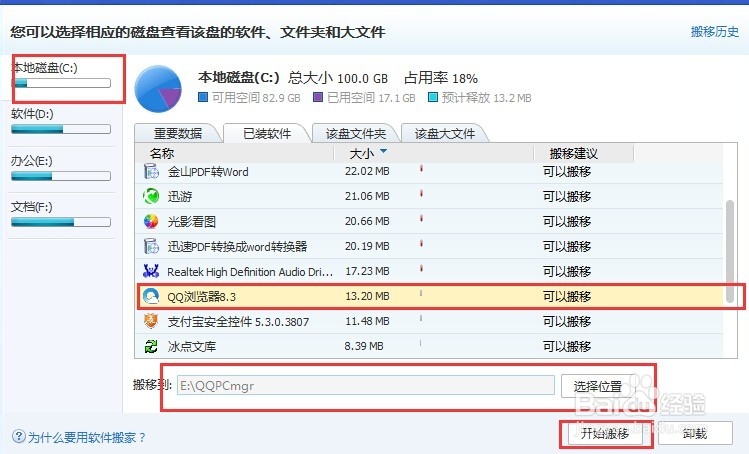Viewport: 749px width, 454px height.
Task: Click the 总大小 100.0 GB text
Action: (338, 78)
